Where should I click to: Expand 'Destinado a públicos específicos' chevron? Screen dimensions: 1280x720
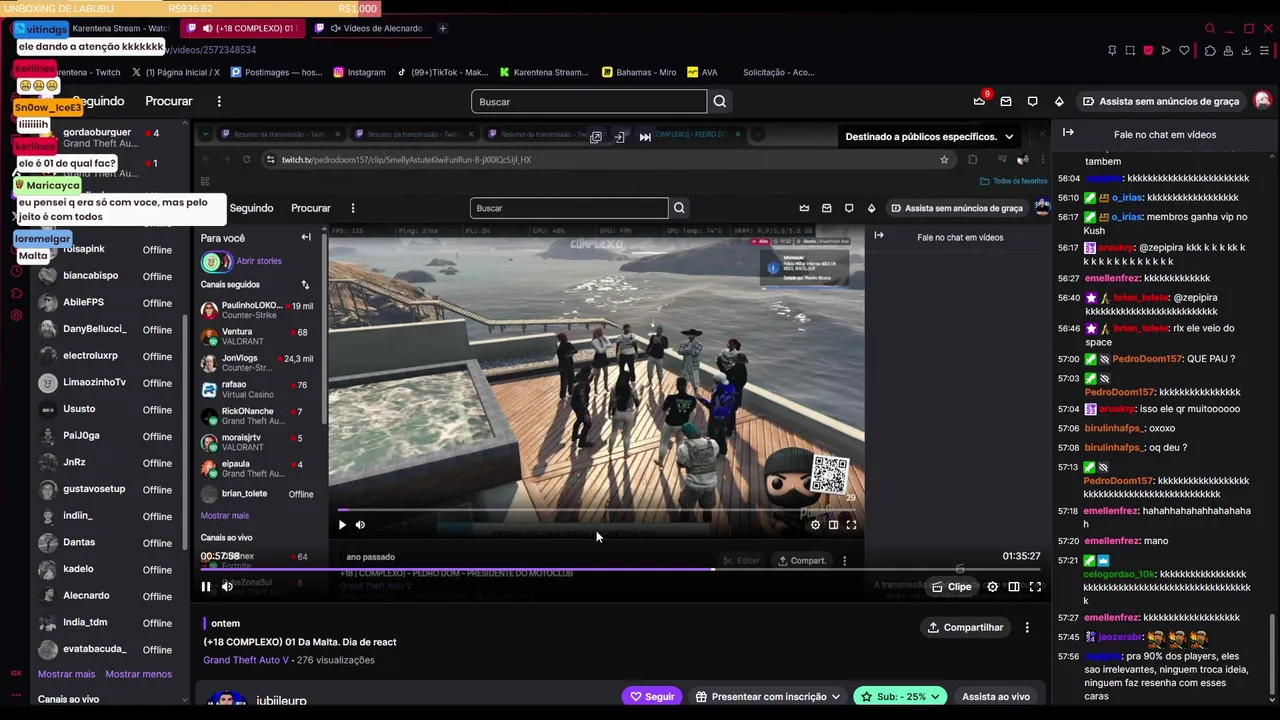[x=1009, y=137]
